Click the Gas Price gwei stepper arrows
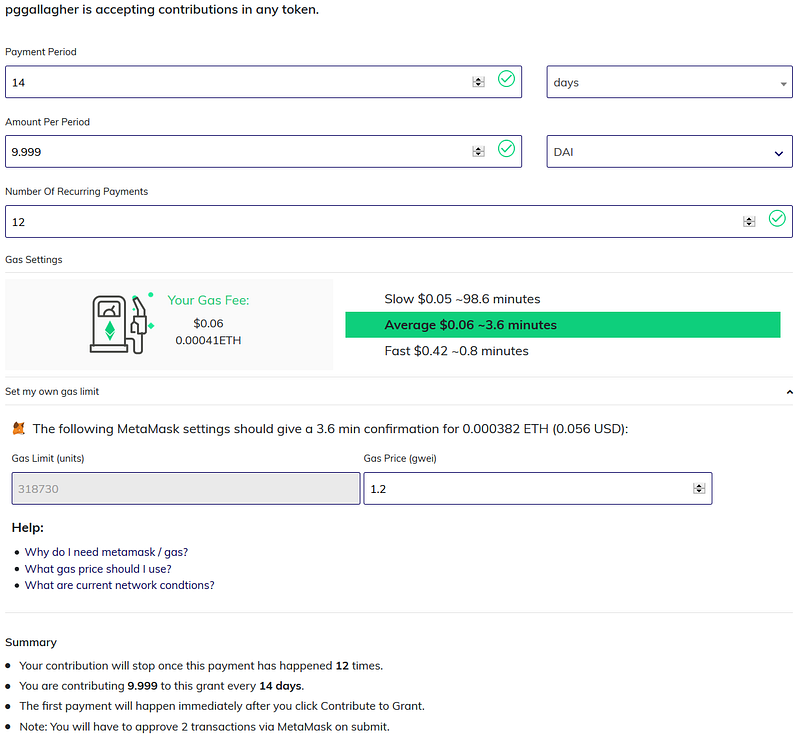The image size is (800, 741). (699, 489)
